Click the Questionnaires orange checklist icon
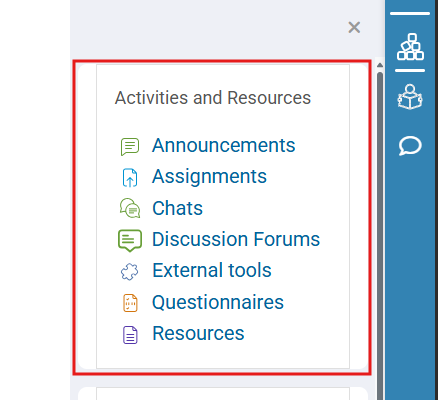 pyautogui.click(x=130, y=303)
